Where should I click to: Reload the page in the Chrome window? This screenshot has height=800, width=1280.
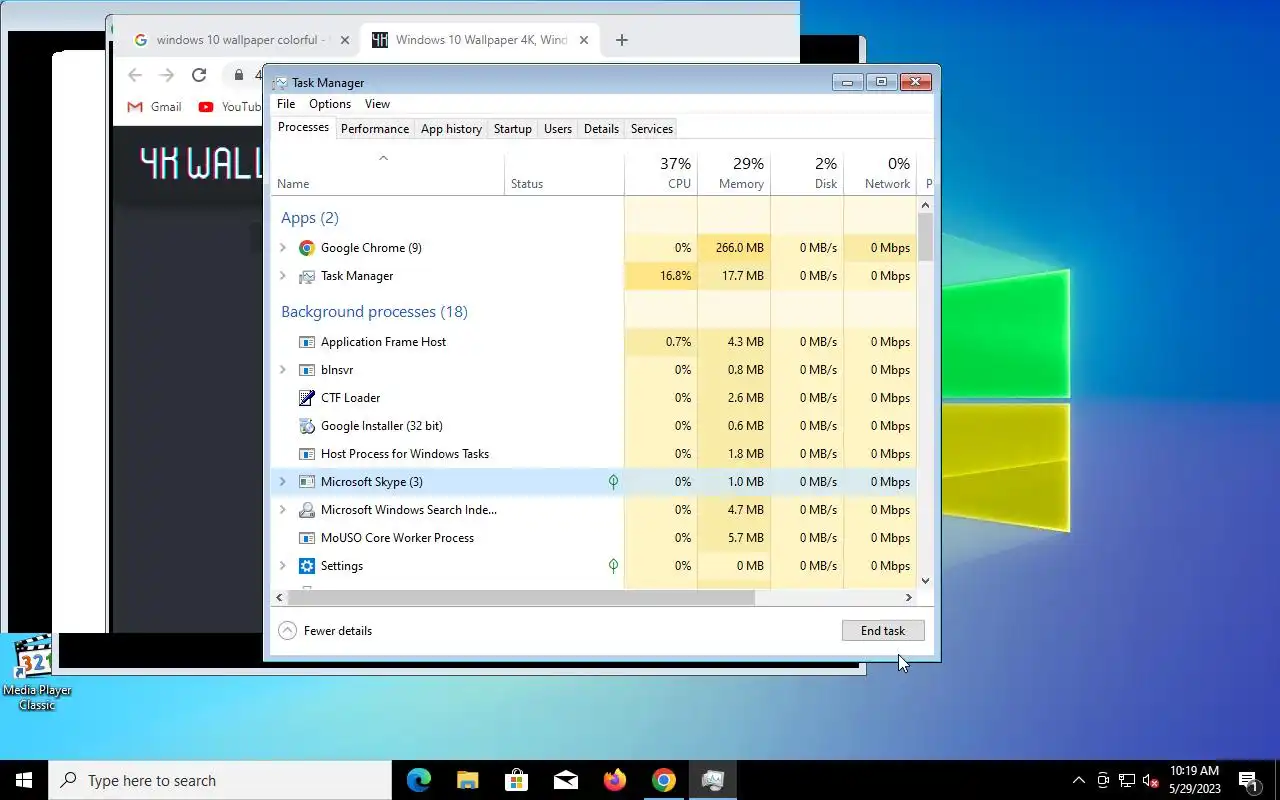click(x=199, y=75)
